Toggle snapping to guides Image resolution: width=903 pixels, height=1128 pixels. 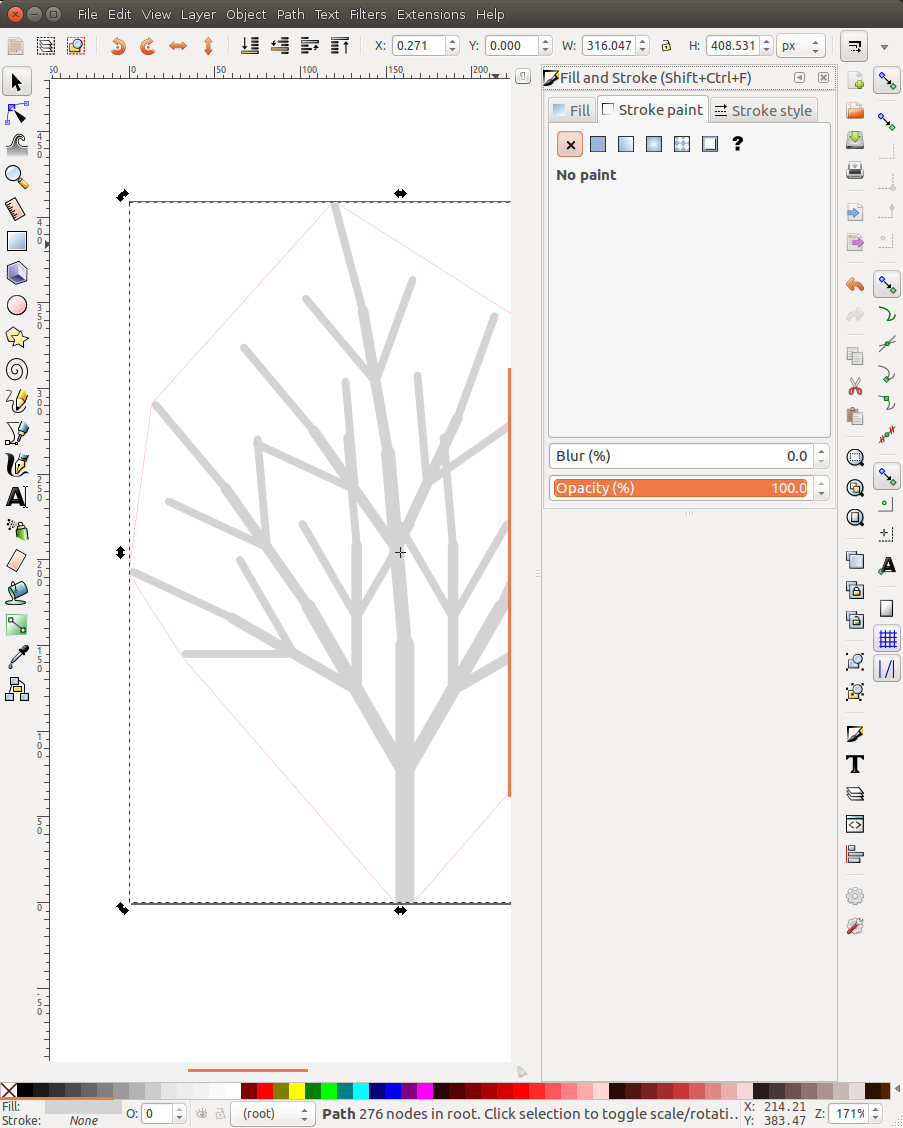(x=887, y=668)
